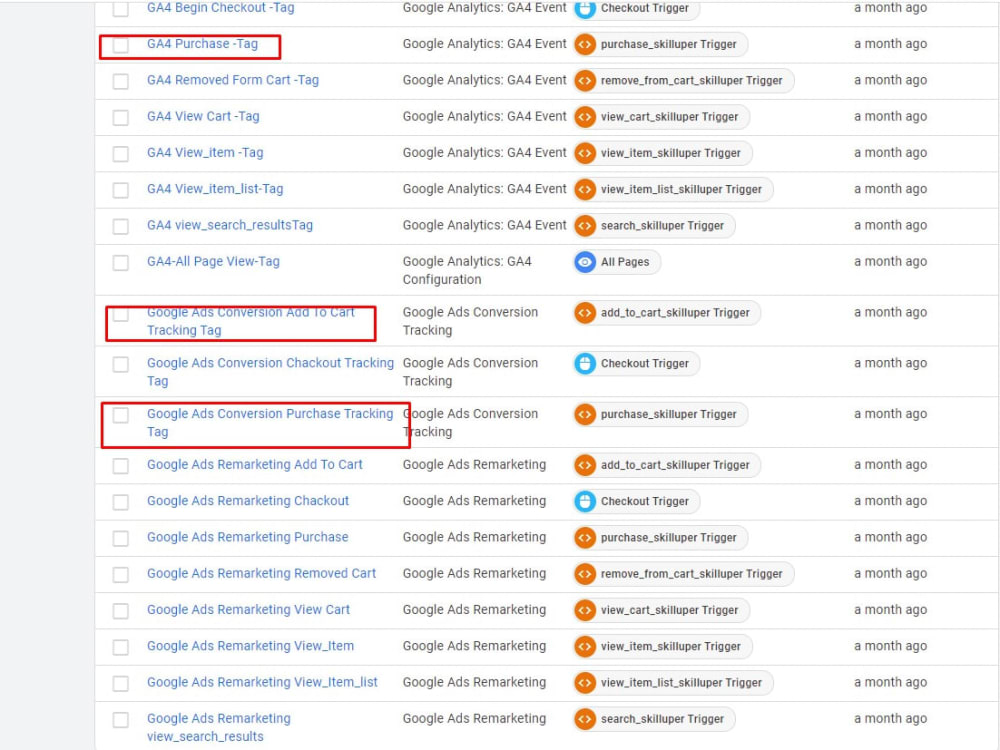
Task: Click remove_from_cart_skilluper Trigger on Remarketing Removed Cart row
Action: click(682, 574)
